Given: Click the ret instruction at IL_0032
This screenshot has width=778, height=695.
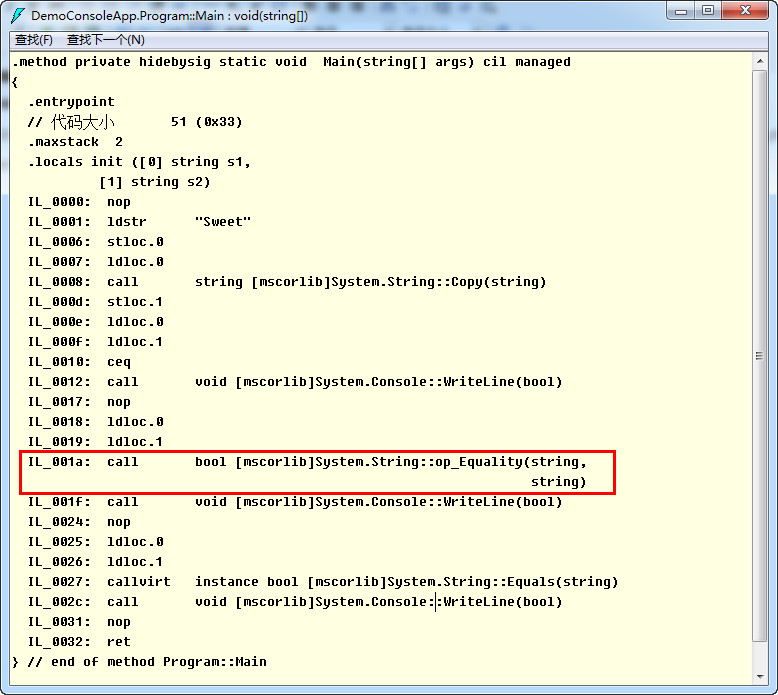Looking at the screenshot, I should pyautogui.click(x=118, y=642).
